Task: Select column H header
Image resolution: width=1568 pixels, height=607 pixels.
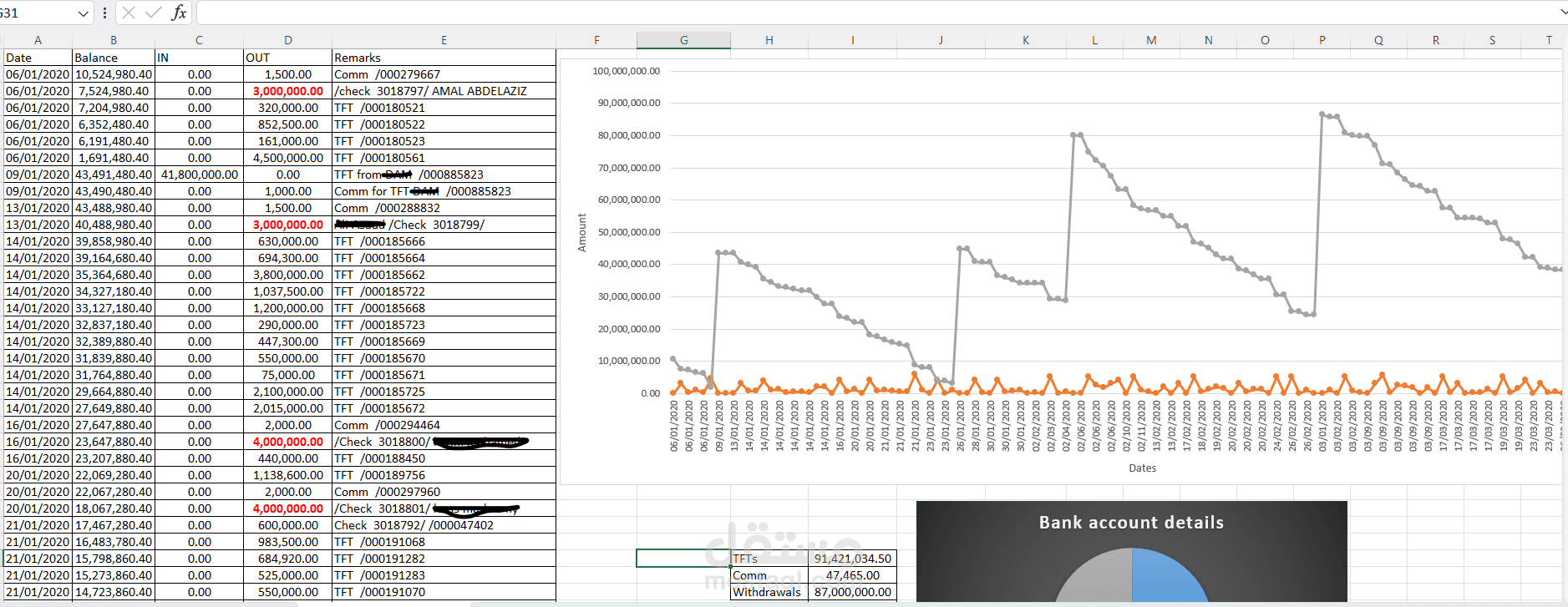Action: pos(769,40)
